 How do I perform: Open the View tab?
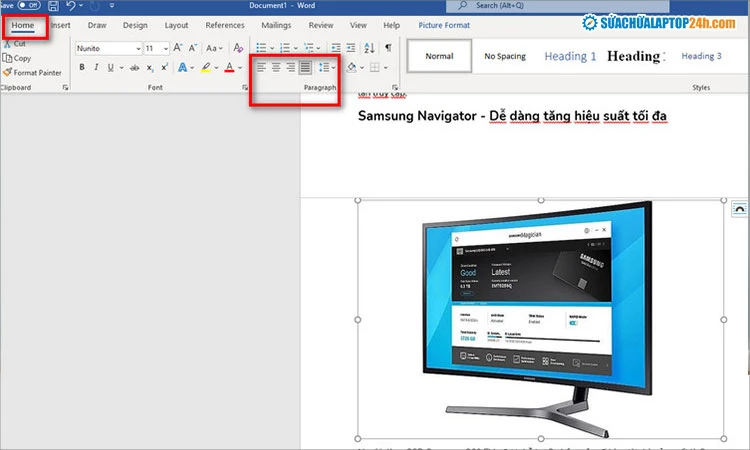coord(358,25)
